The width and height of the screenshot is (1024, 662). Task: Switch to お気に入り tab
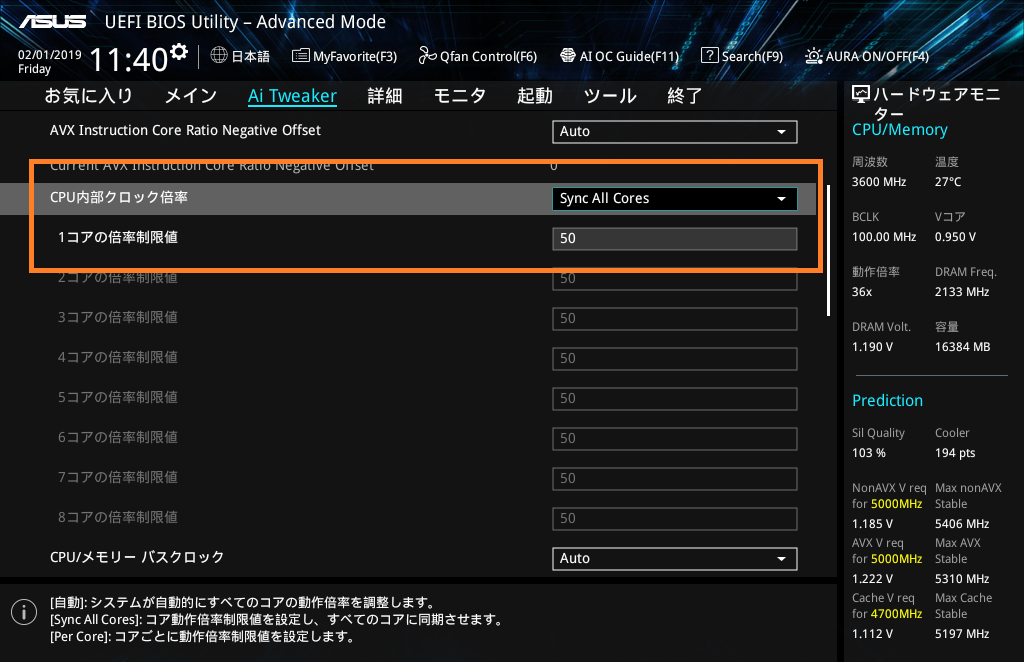tap(89, 96)
